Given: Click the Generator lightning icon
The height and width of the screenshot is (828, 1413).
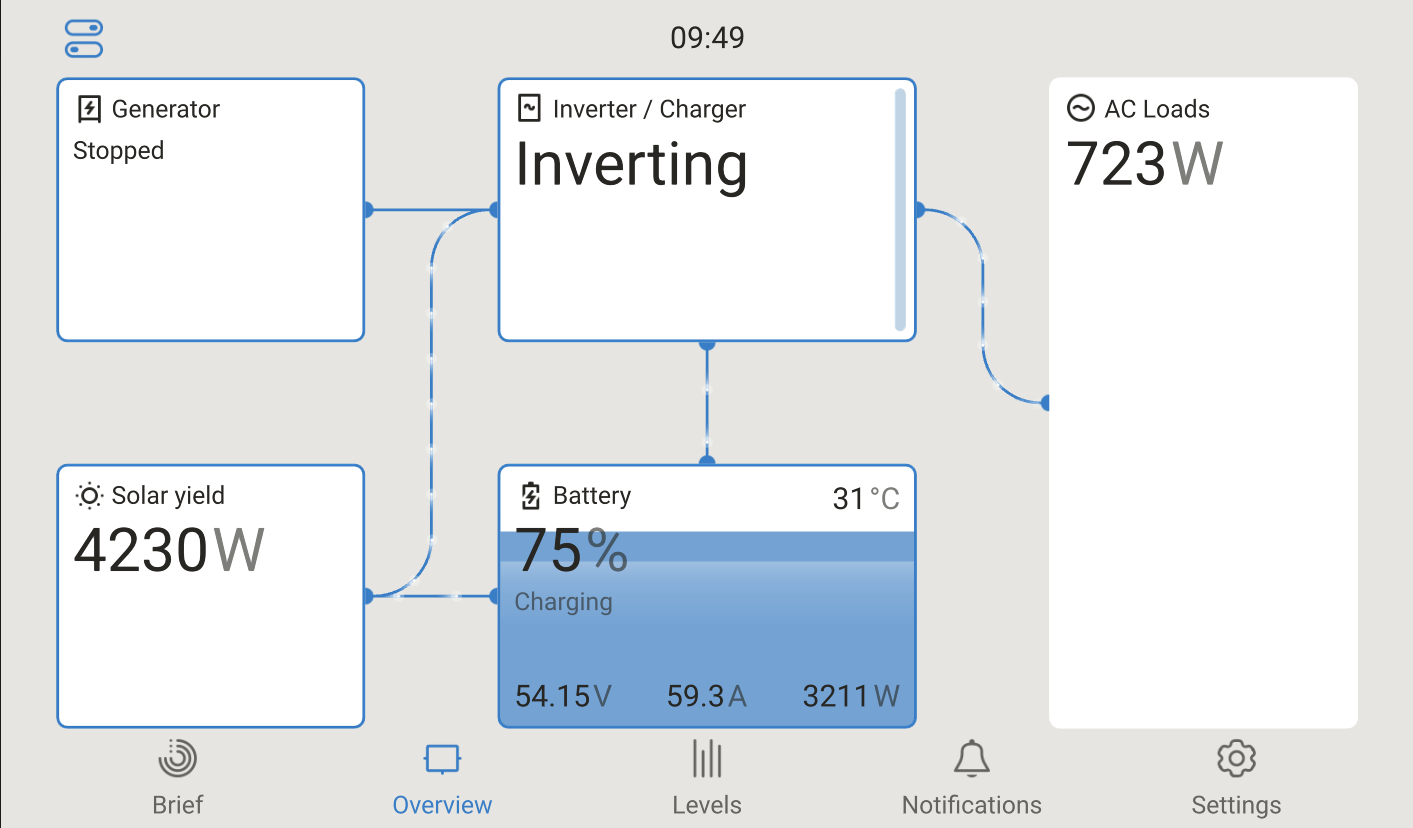Looking at the screenshot, I should [89, 109].
